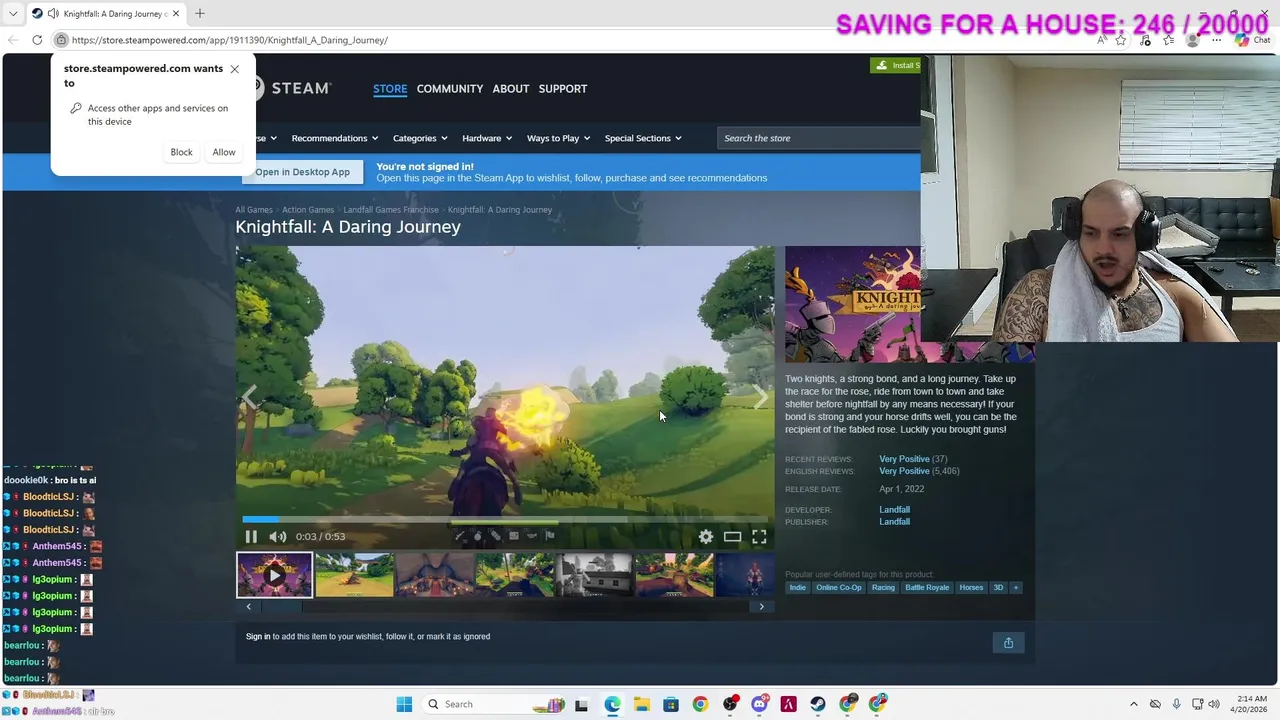Open the SUPPORT tab in Steam header
Viewport: 1280px width, 720px height.
coord(563,89)
